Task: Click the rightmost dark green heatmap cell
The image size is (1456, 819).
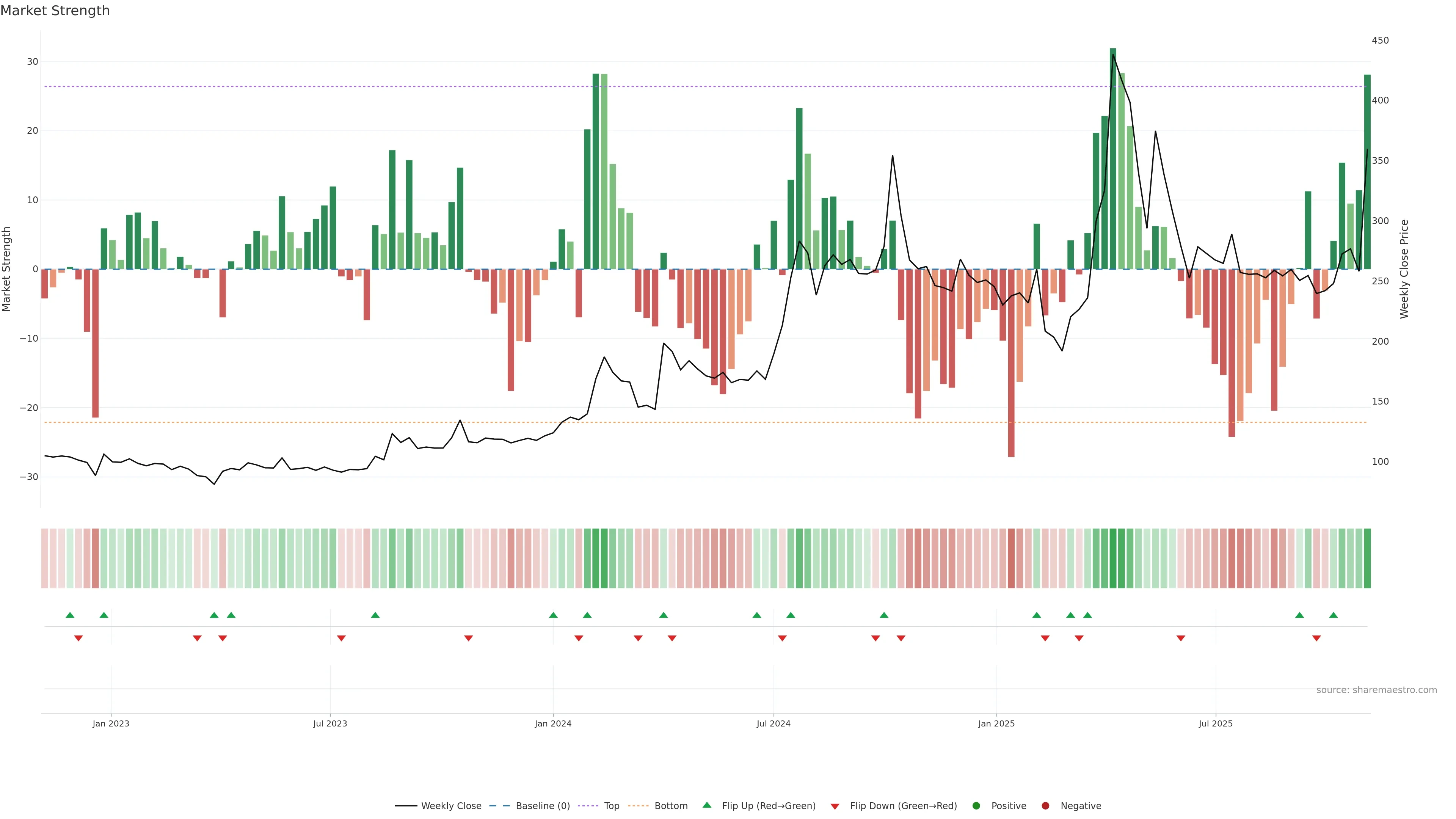Action: click(1367, 558)
